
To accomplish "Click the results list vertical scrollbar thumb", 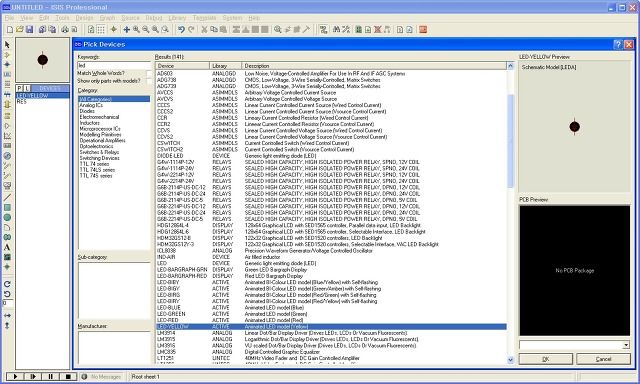I will [x=510, y=141].
